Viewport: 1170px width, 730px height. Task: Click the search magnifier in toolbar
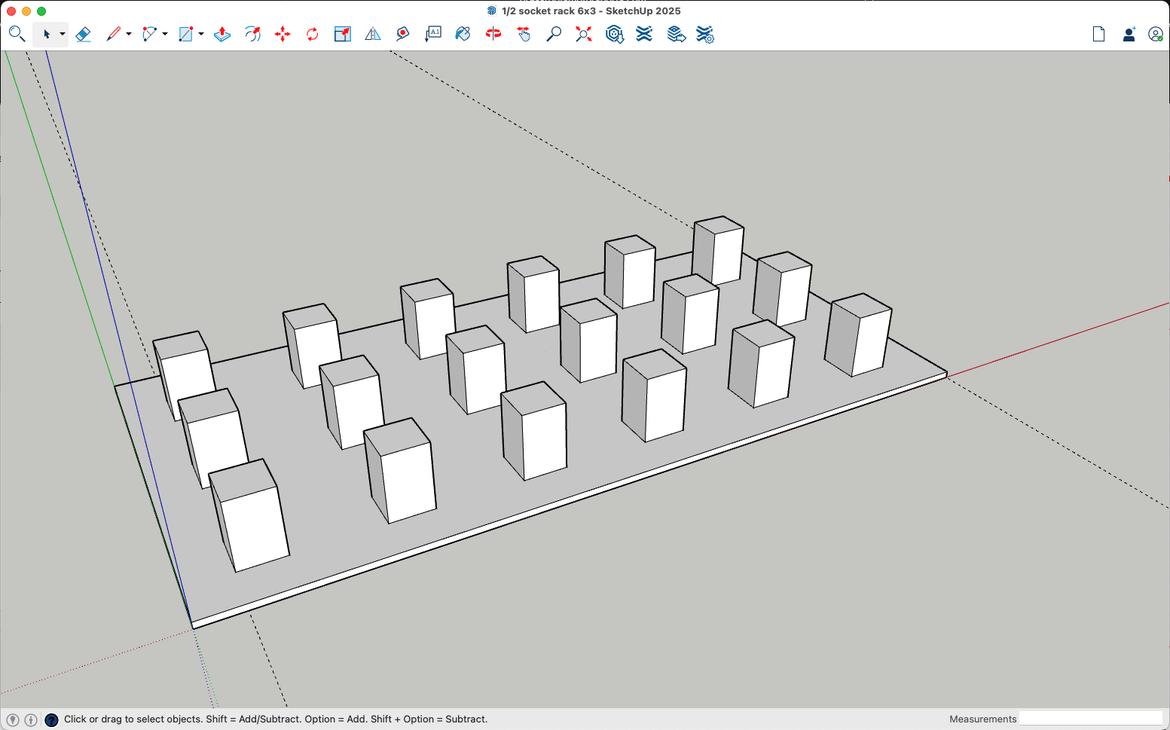pyautogui.click(x=16, y=34)
